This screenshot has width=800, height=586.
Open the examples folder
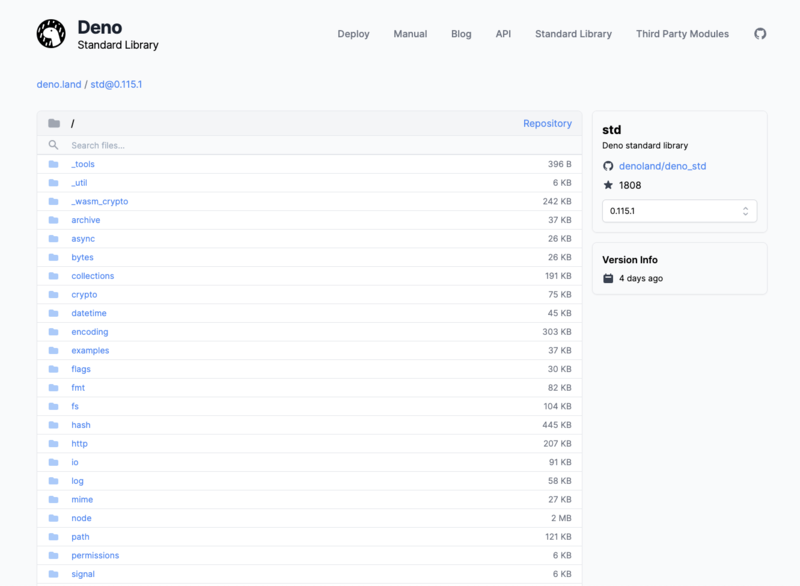tap(90, 350)
